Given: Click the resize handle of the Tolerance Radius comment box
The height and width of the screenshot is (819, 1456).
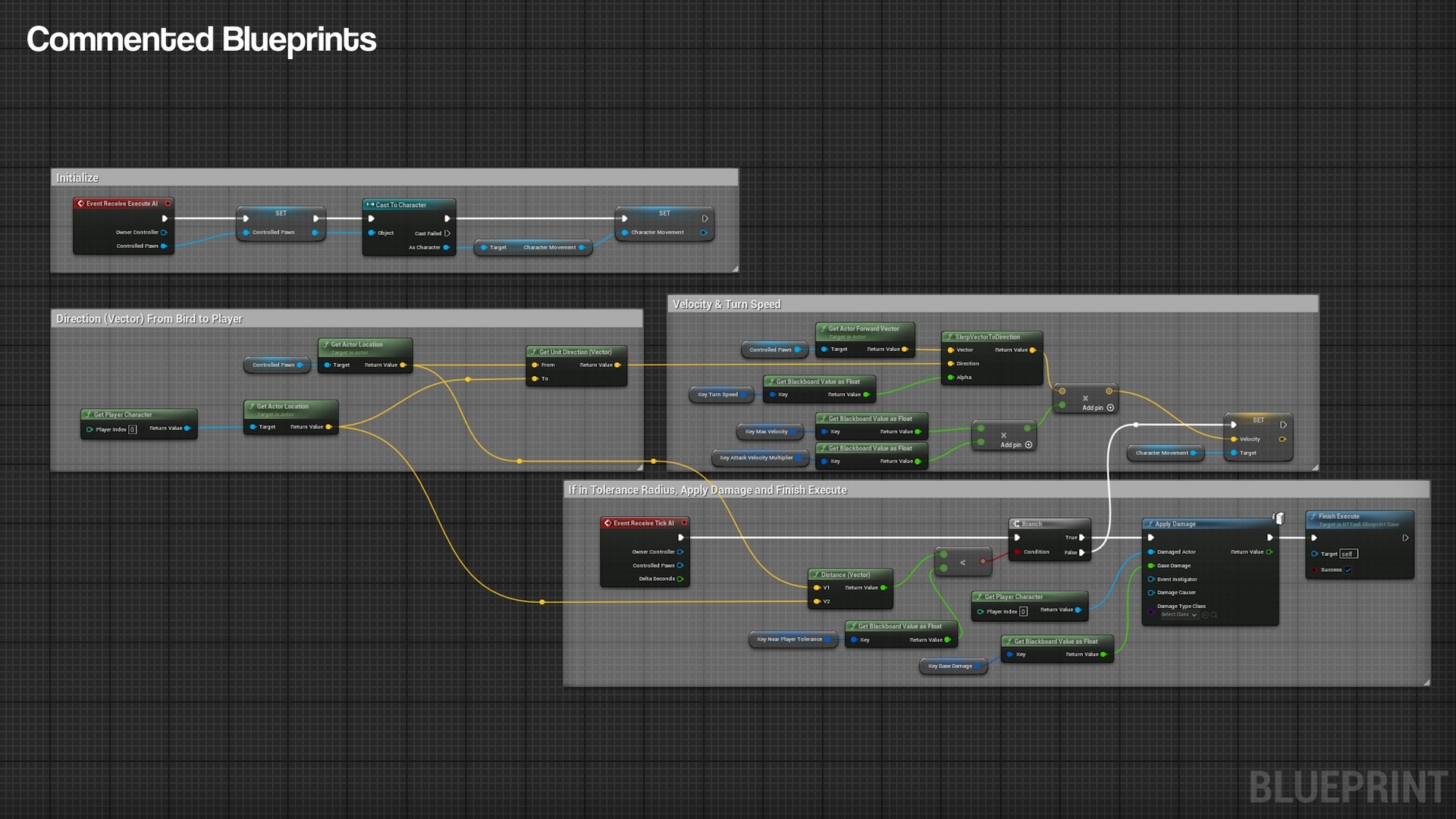Looking at the screenshot, I should pyautogui.click(x=1426, y=682).
